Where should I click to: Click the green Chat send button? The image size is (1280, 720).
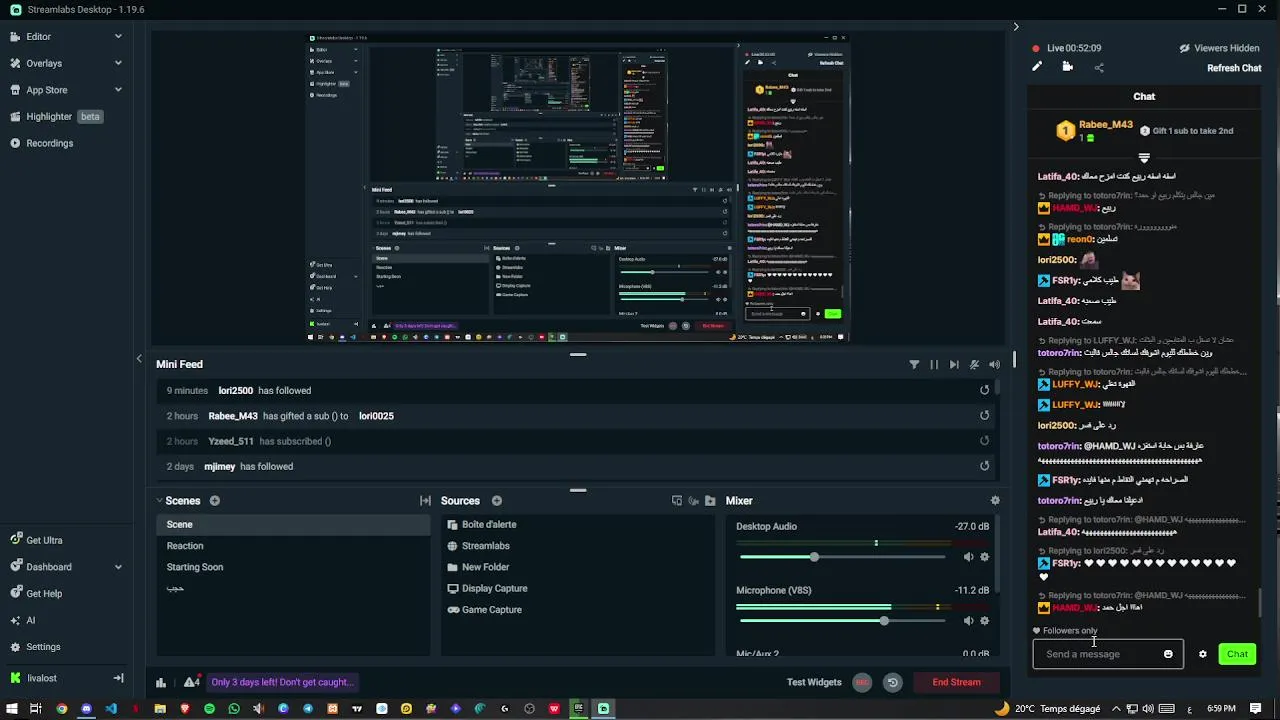(x=1237, y=654)
